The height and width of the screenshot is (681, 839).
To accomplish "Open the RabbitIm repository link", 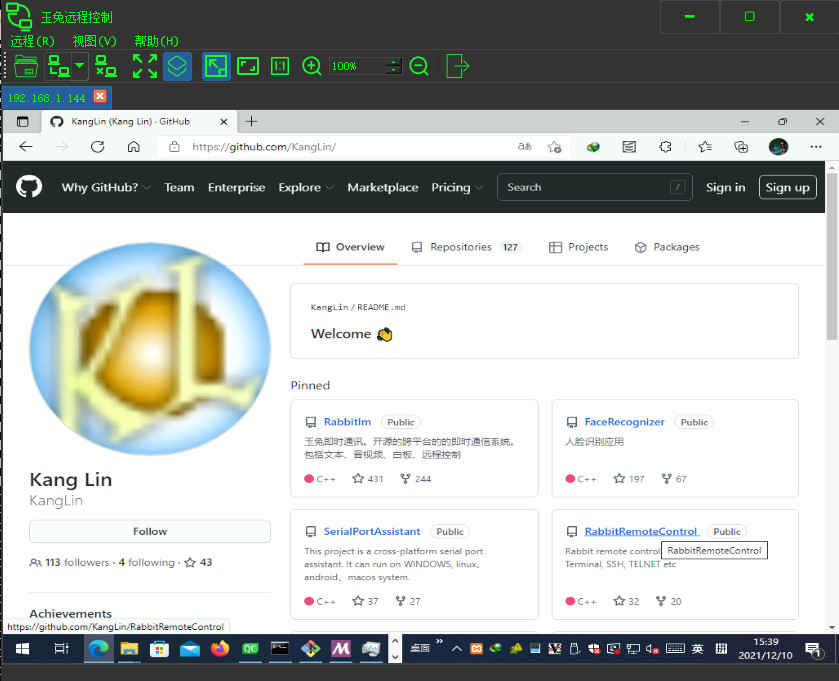I will 347,422.
